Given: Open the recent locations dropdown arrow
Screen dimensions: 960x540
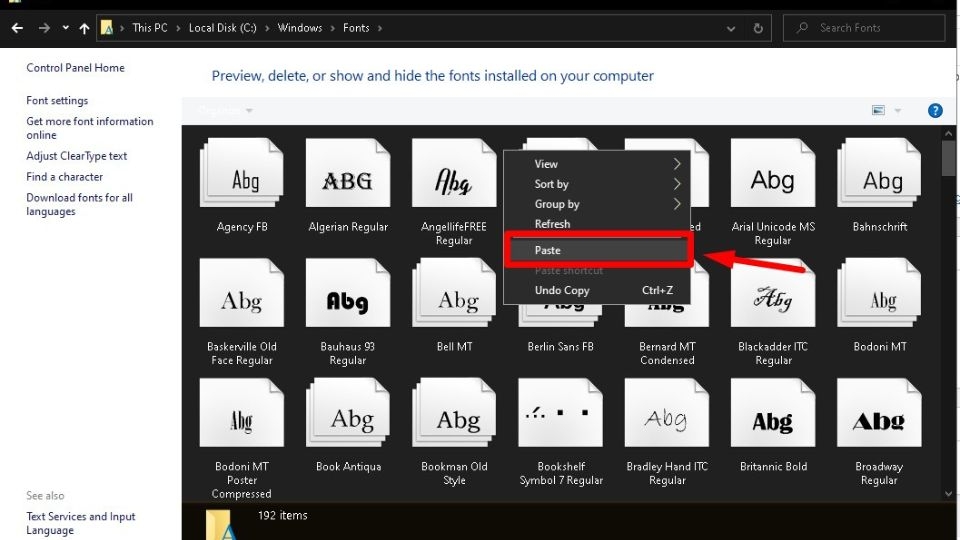Looking at the screenshot, I should pos(66,28).
